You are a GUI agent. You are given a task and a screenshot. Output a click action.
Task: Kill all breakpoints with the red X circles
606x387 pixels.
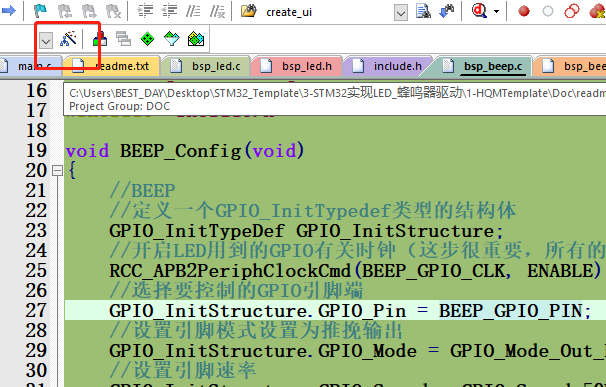point(597,11)
